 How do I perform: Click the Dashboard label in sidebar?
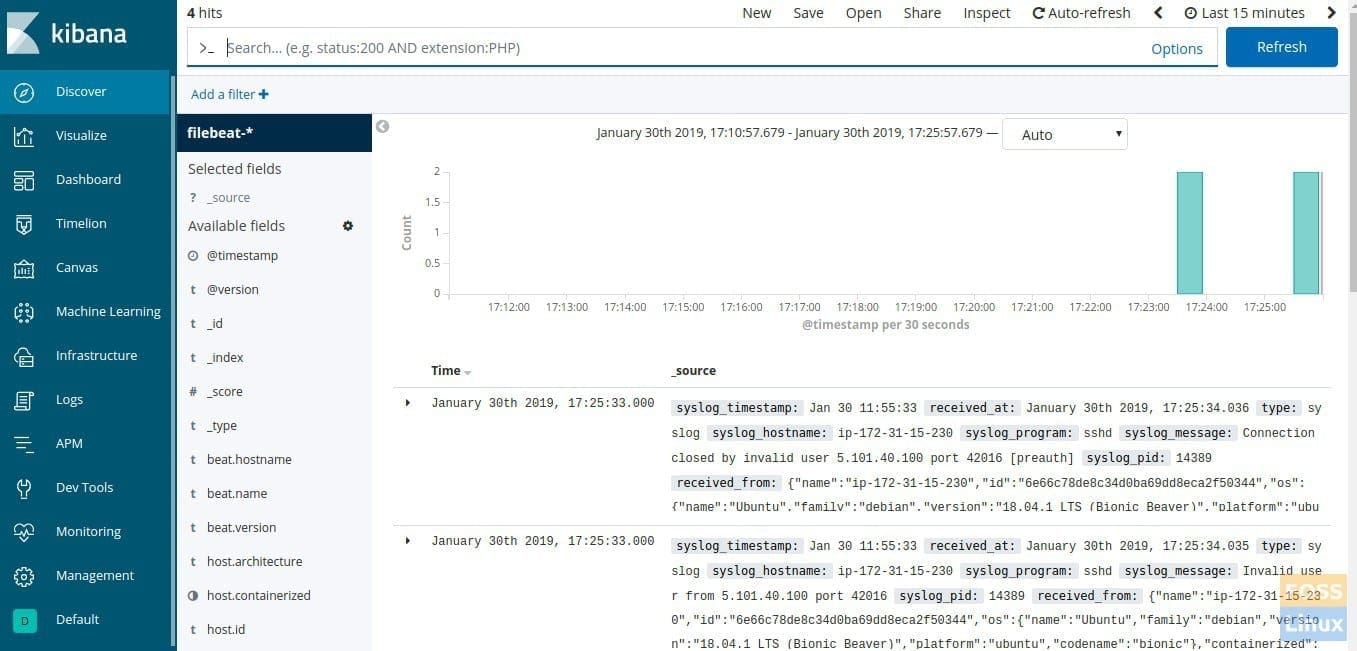coord(88,180)
